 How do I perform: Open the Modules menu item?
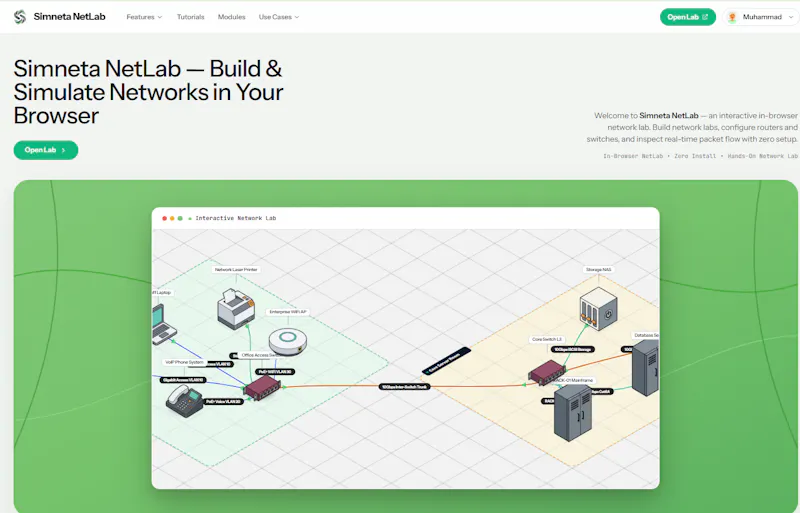(232, 17)
